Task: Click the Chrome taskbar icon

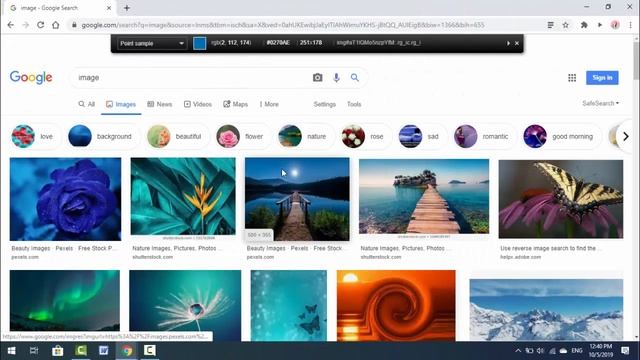Action: point(127,351)
